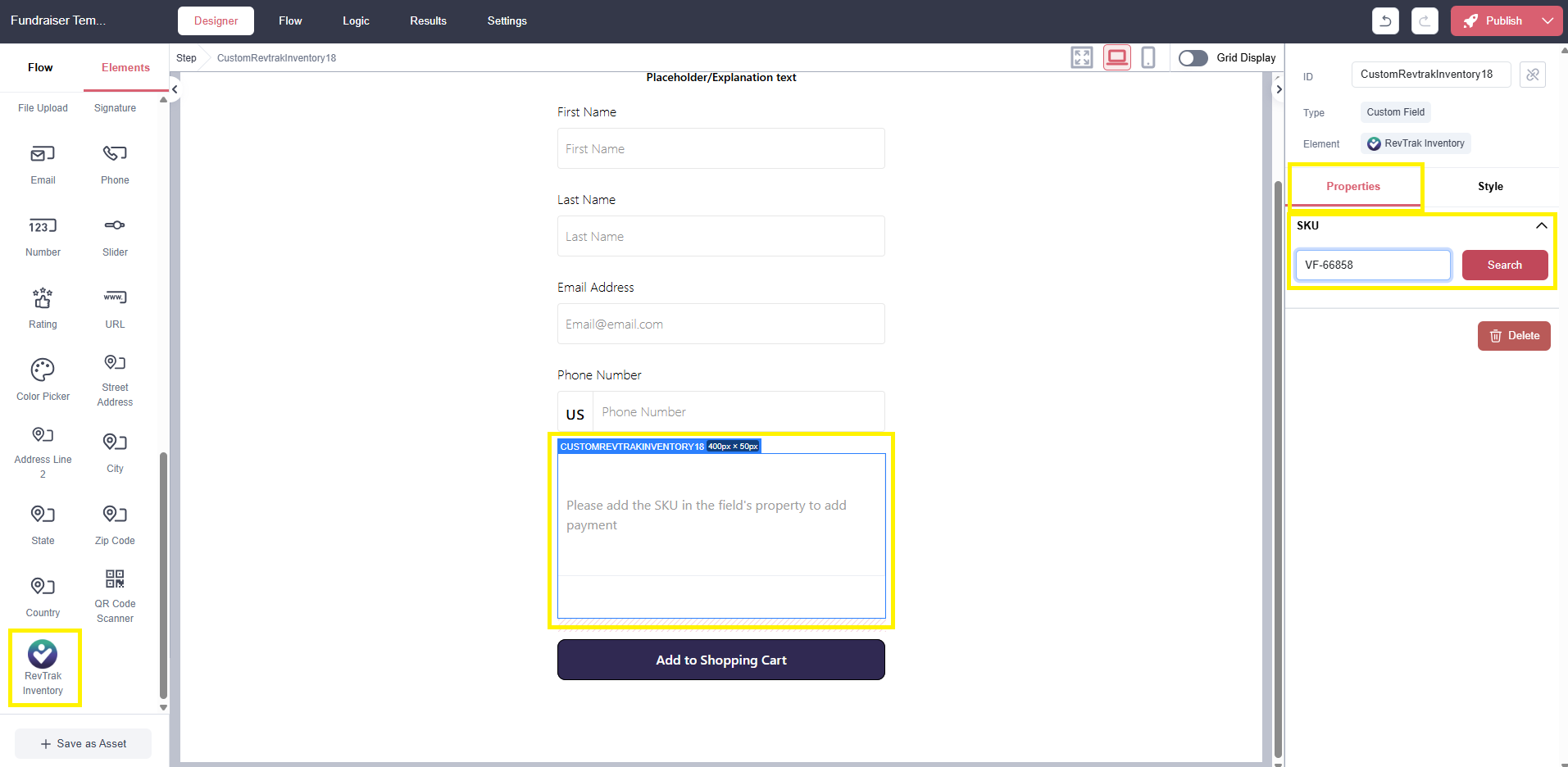This screenshot has height=767, width=1568.
Task: Click the RevTrak Inventory element tag
Action: click(1416, 143)
